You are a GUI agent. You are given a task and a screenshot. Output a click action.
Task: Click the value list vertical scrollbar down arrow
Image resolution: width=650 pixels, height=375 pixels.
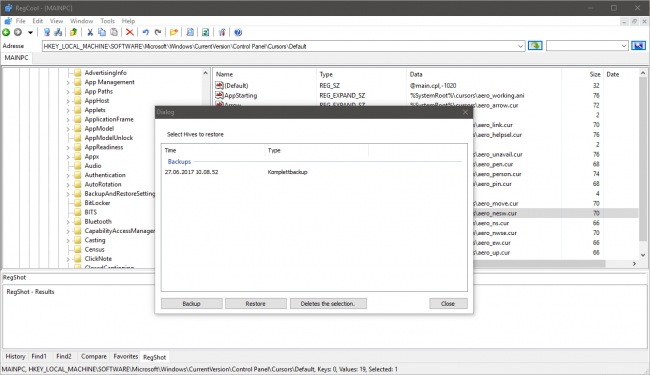tap(643, 255)
